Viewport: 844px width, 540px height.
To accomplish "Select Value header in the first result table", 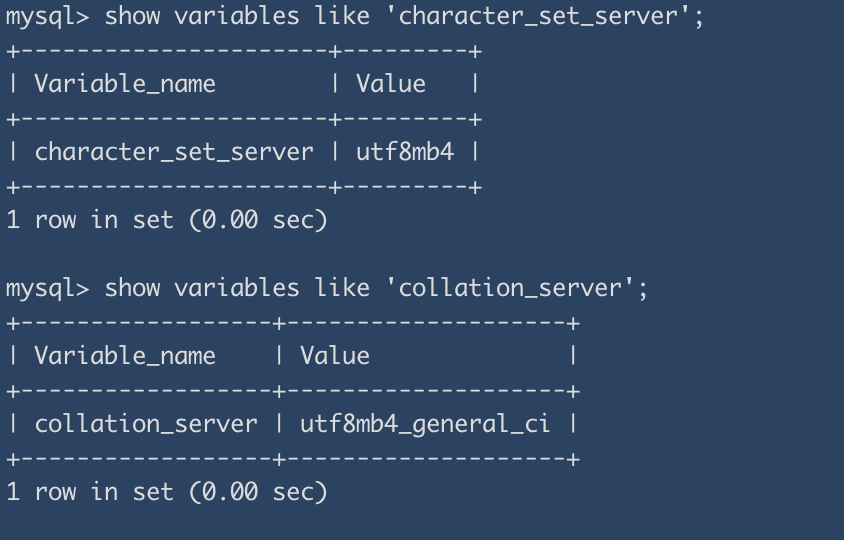I will [x=391, y=84].
